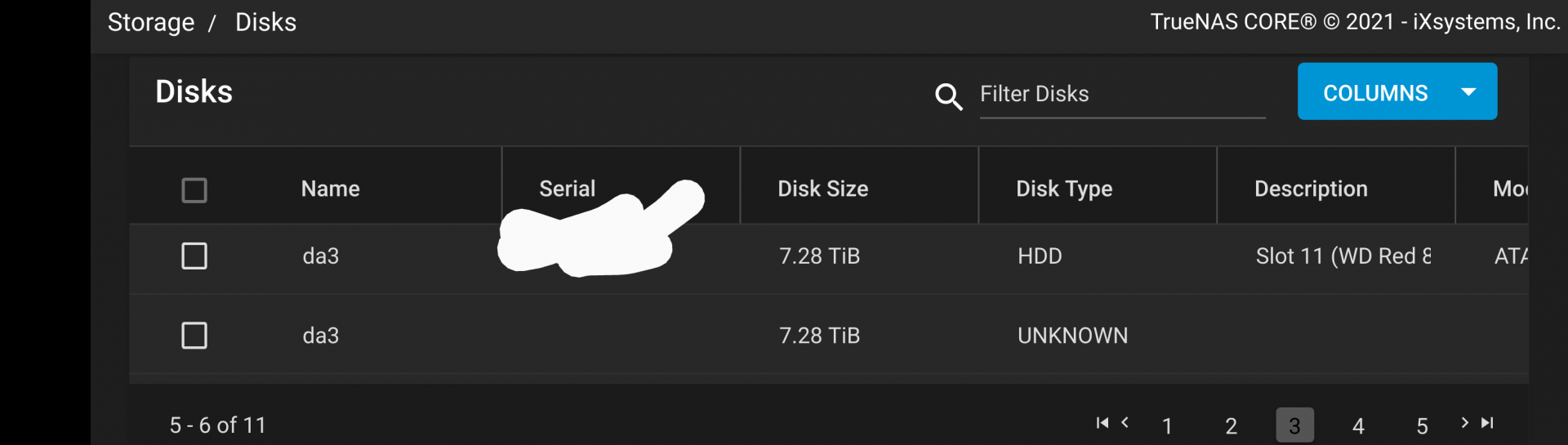Image resolution: width=1568 pixels, height=445 pixels.
Task: Go to first page icon
Action: point(1102,423)
